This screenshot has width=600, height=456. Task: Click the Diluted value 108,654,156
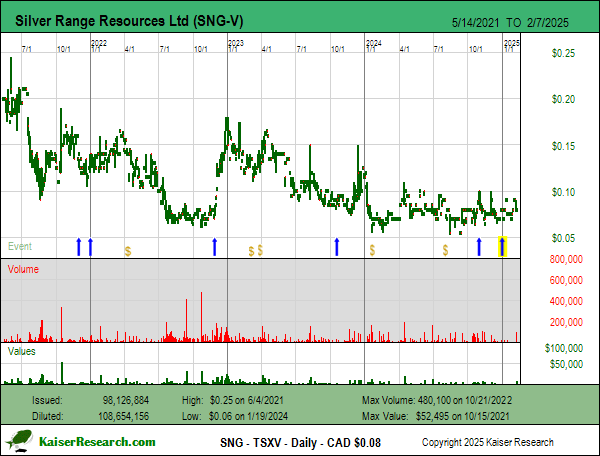point(123,416)
